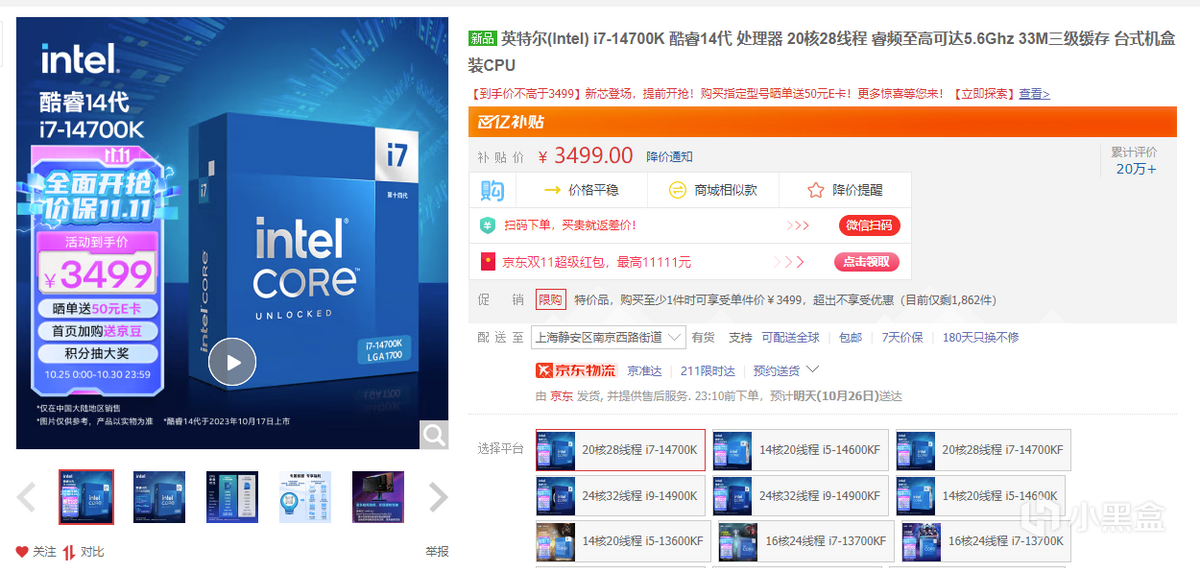This screenshot has height=568, width=1200.
Task: Show next product thumbnails arrow
Action: (438, 497)
